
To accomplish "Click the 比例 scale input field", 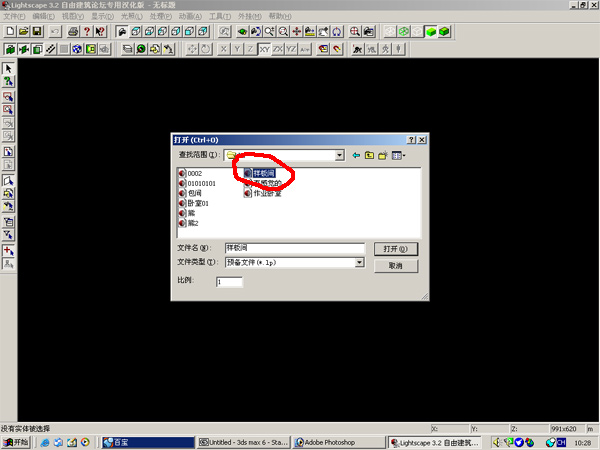I will pyautogui.click(x=229, y=282).
